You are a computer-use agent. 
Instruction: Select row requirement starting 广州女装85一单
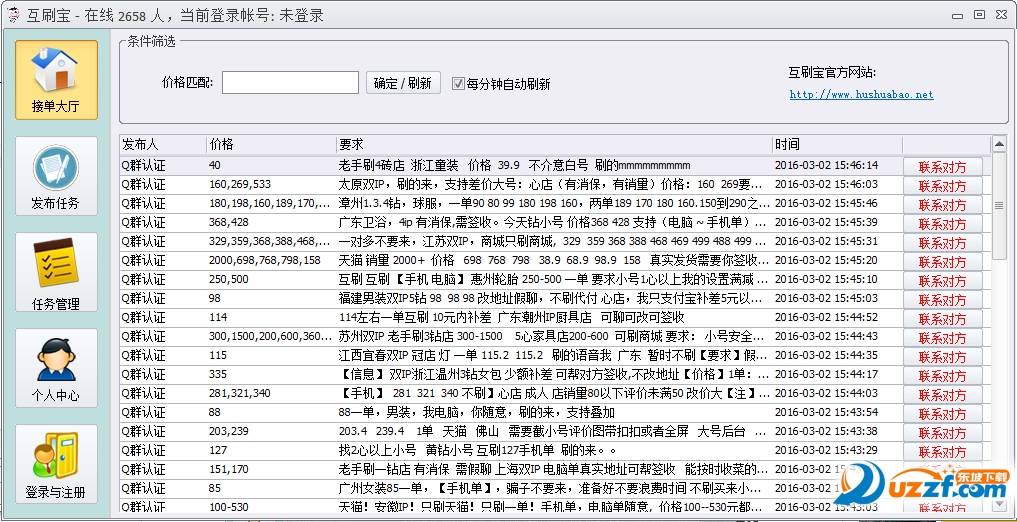553,488
